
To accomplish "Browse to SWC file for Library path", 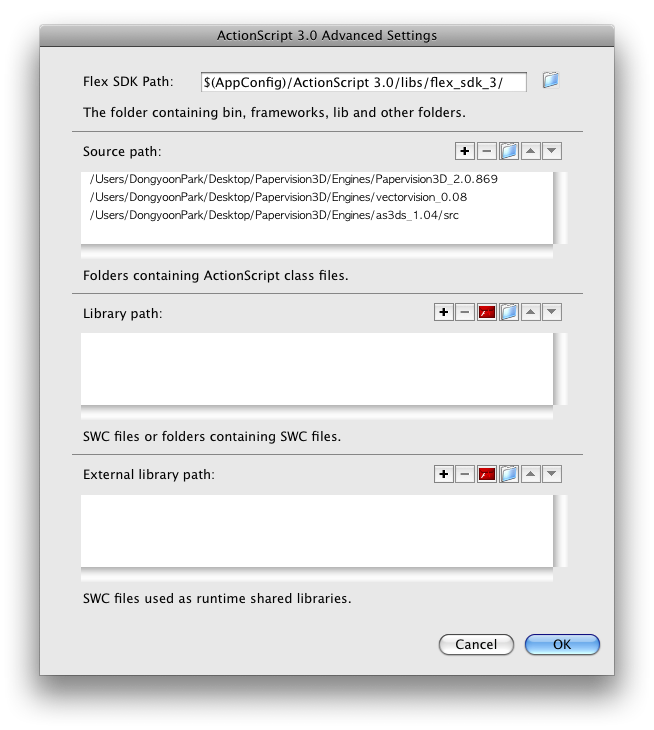I will [x=486, y=312].
